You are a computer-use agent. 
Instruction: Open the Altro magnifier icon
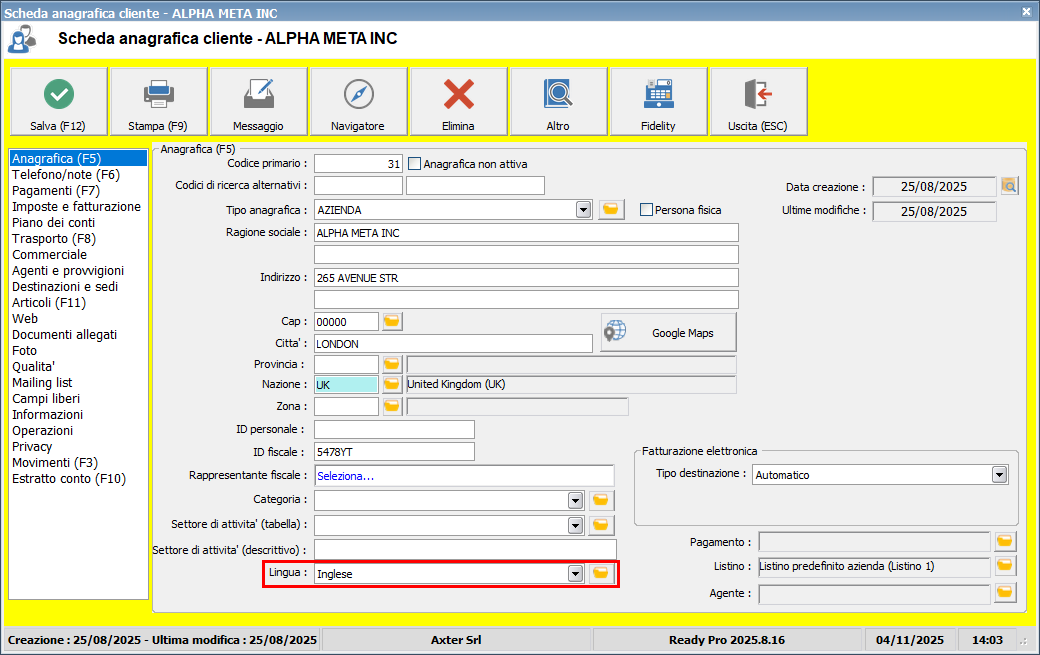pyautogui.click(x=558, y=94)
